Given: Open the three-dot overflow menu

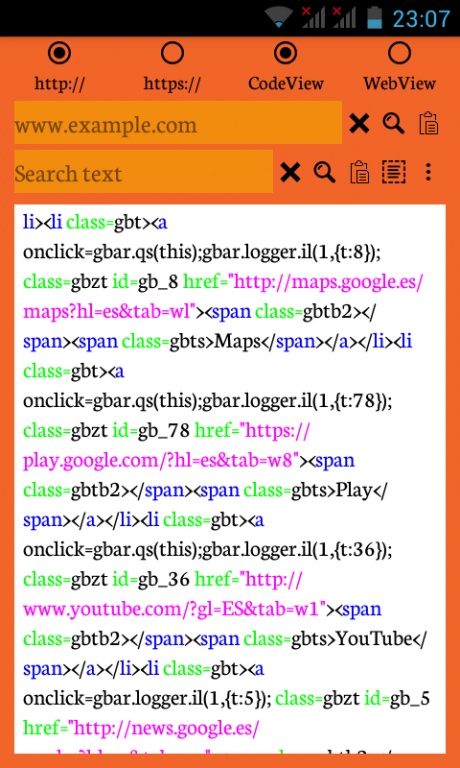Looking at the screenshot, I should (x=428, y=172).
